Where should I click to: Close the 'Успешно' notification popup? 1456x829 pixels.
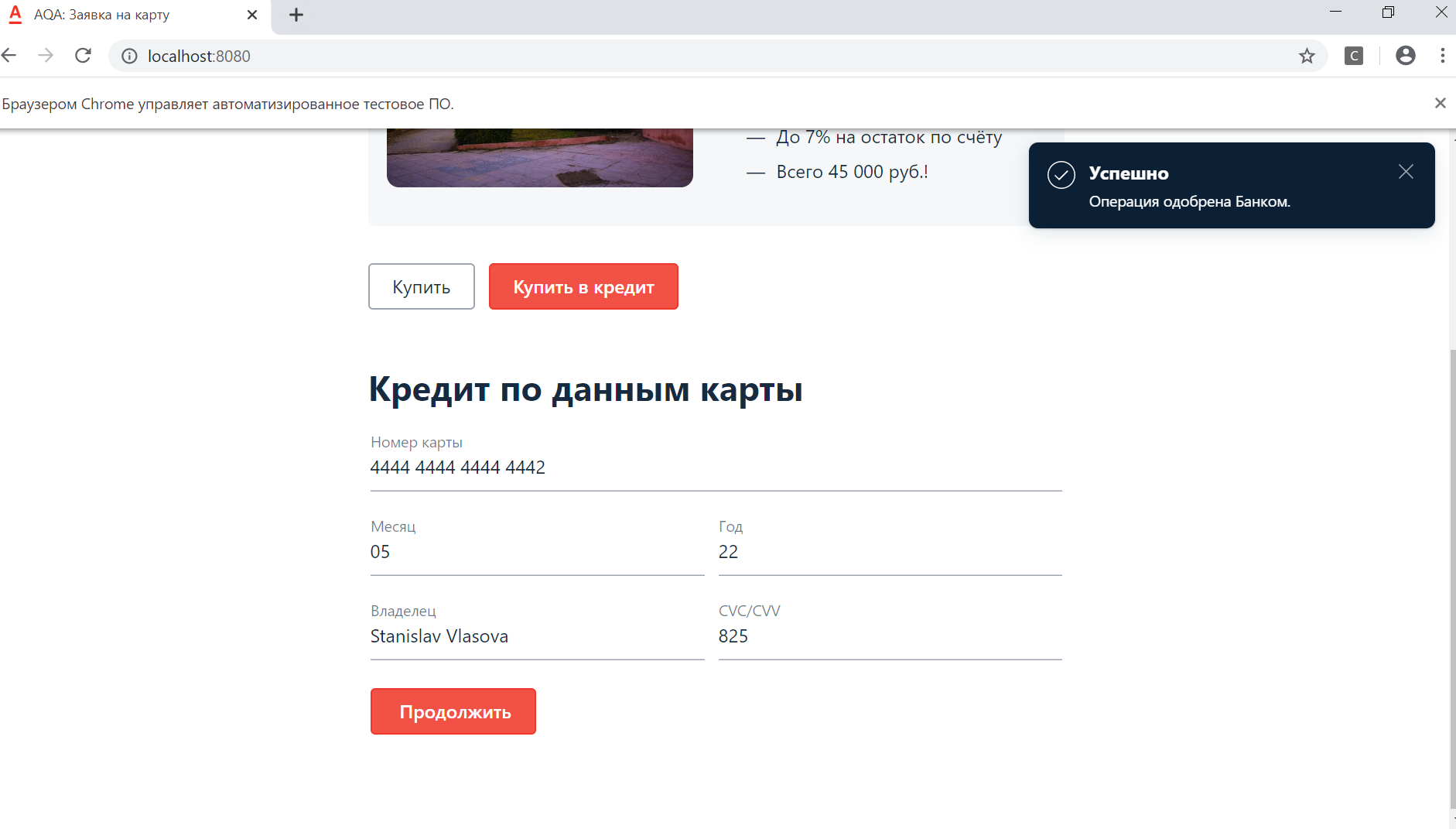click(x=1406, y=172)
